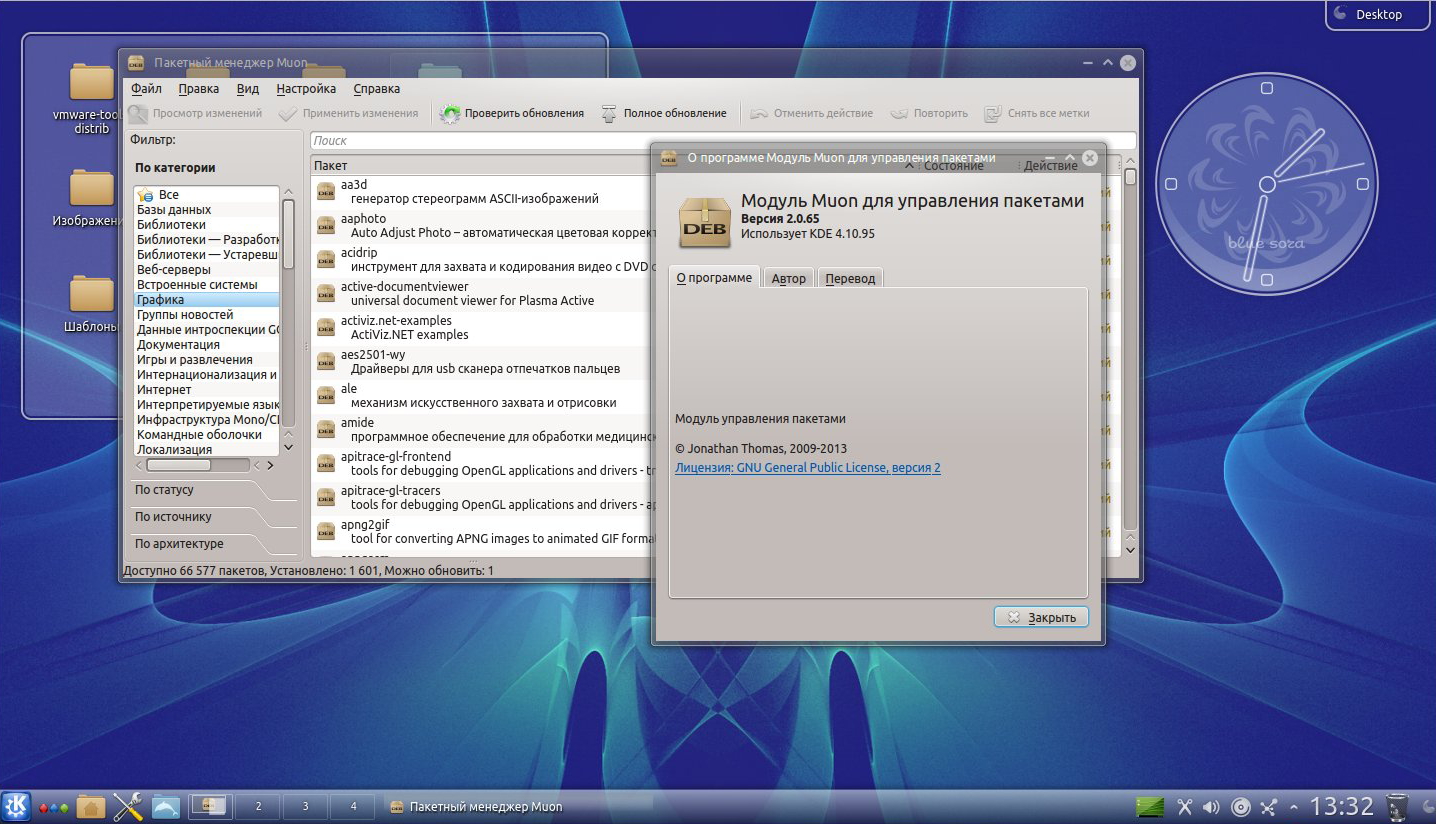Image resolution: width=1436 pixels, height=824 pixels.
Task: Open the Шаблоны desktop folder
Action: 91,305
